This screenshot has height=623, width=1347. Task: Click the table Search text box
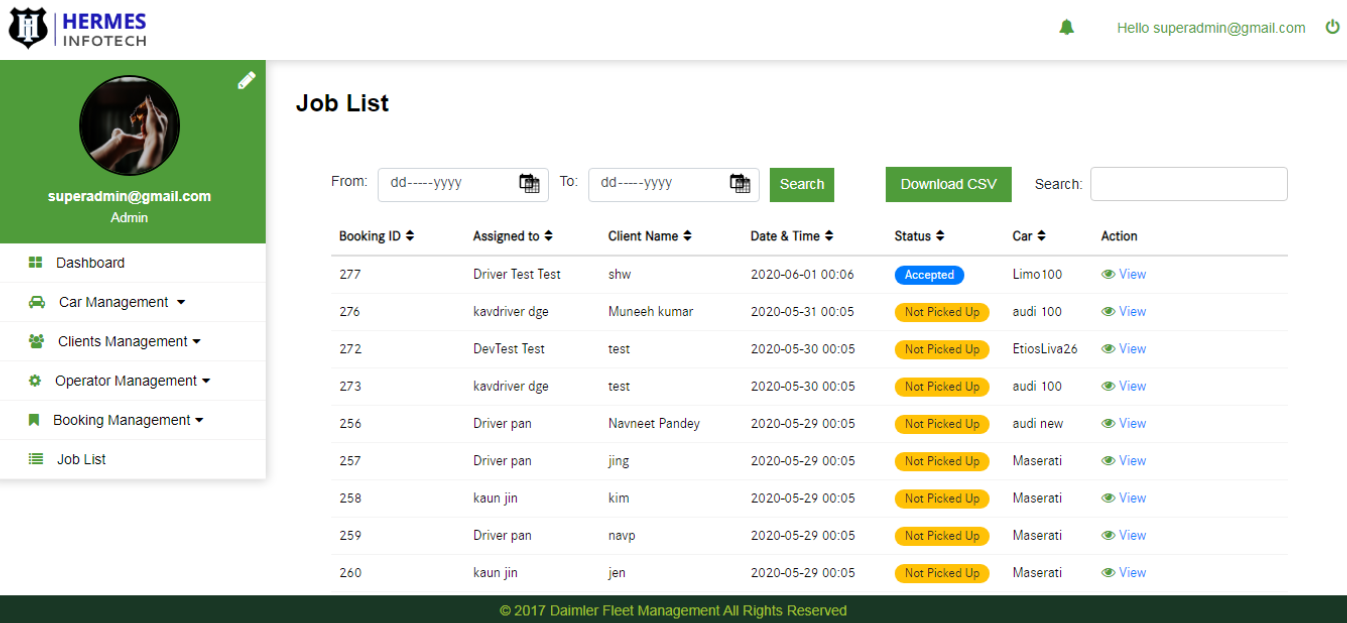pyautogui.click(x=1189, y=184)
